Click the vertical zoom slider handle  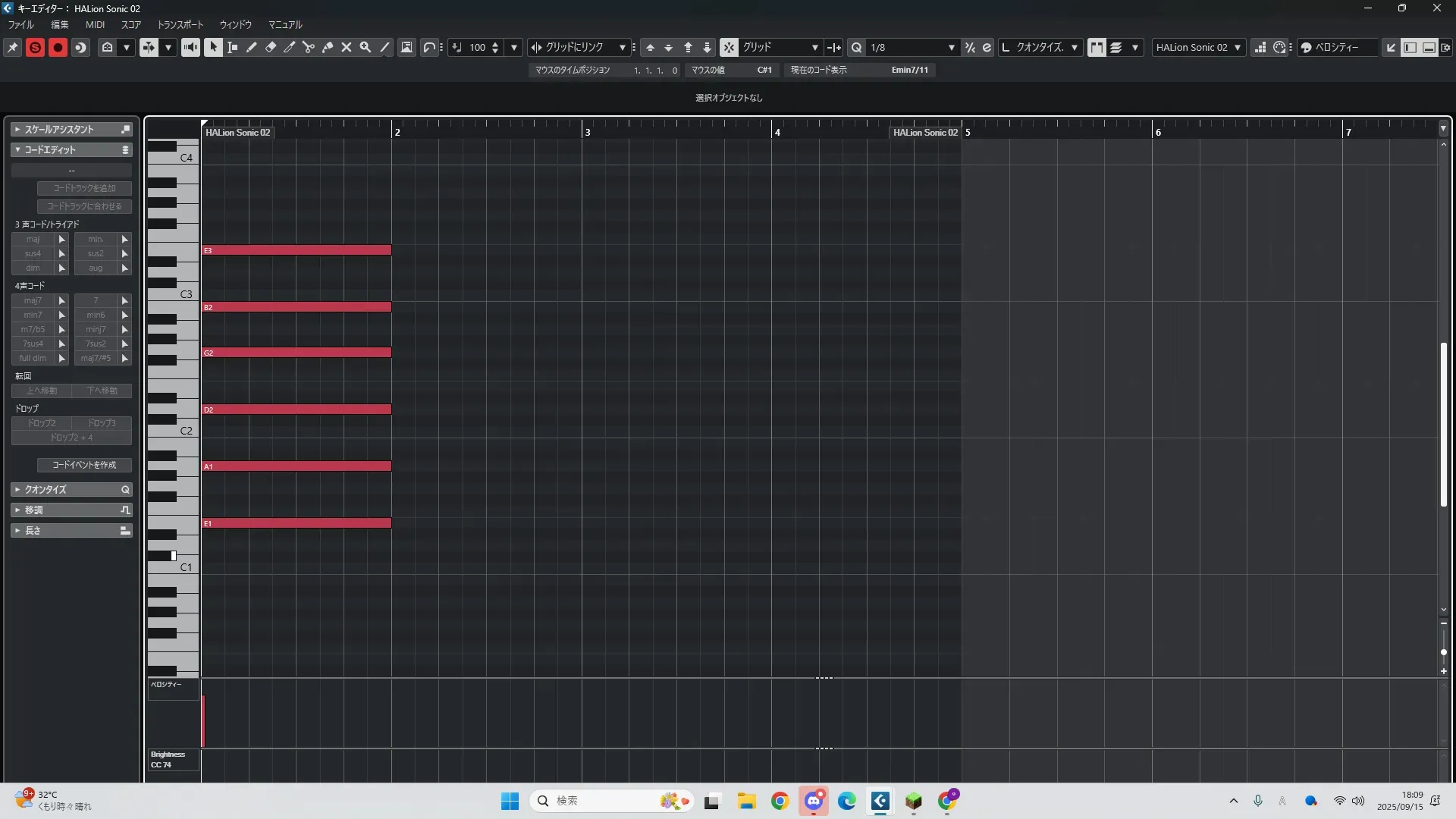click(1443, 652)
